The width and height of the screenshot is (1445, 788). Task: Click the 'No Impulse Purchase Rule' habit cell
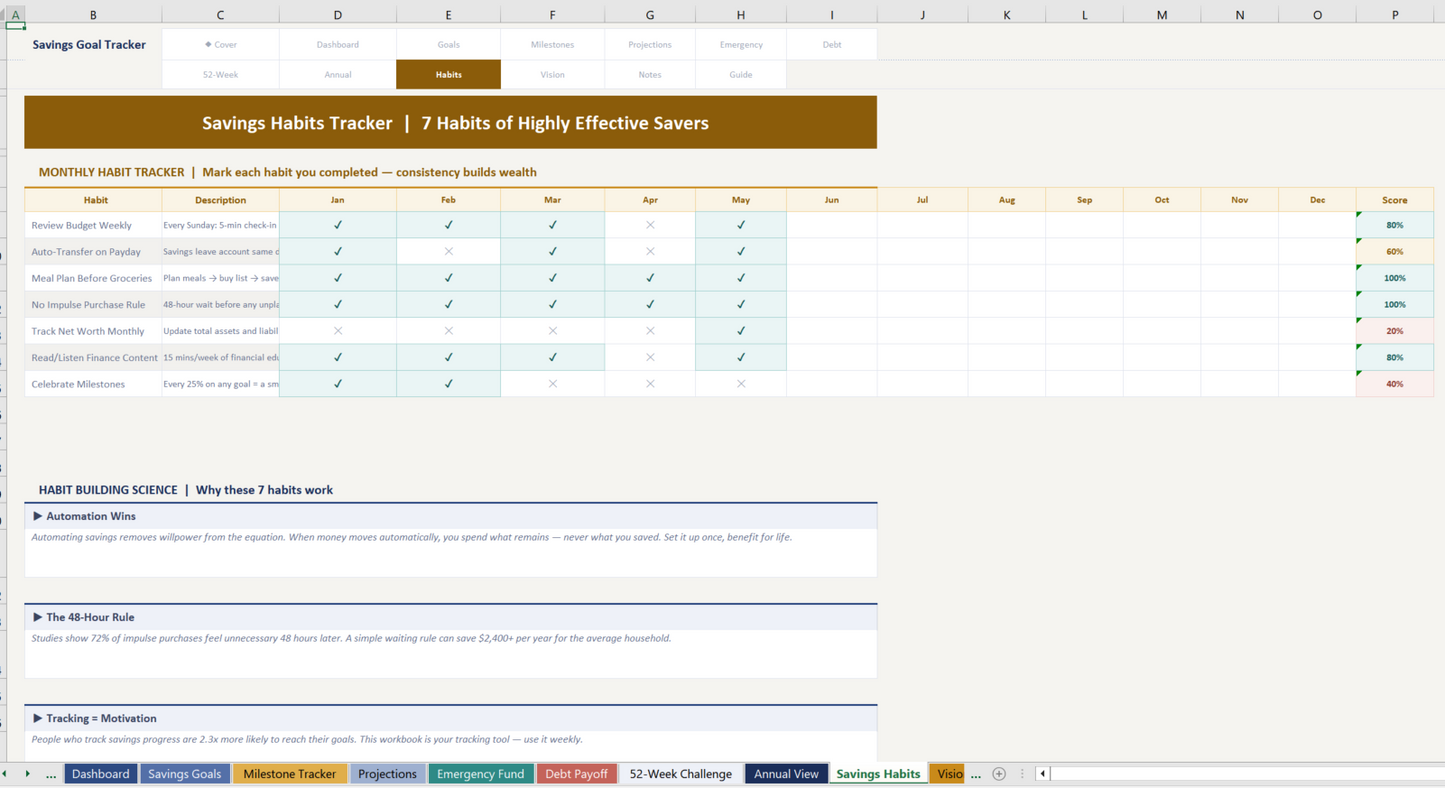[93, 305]
